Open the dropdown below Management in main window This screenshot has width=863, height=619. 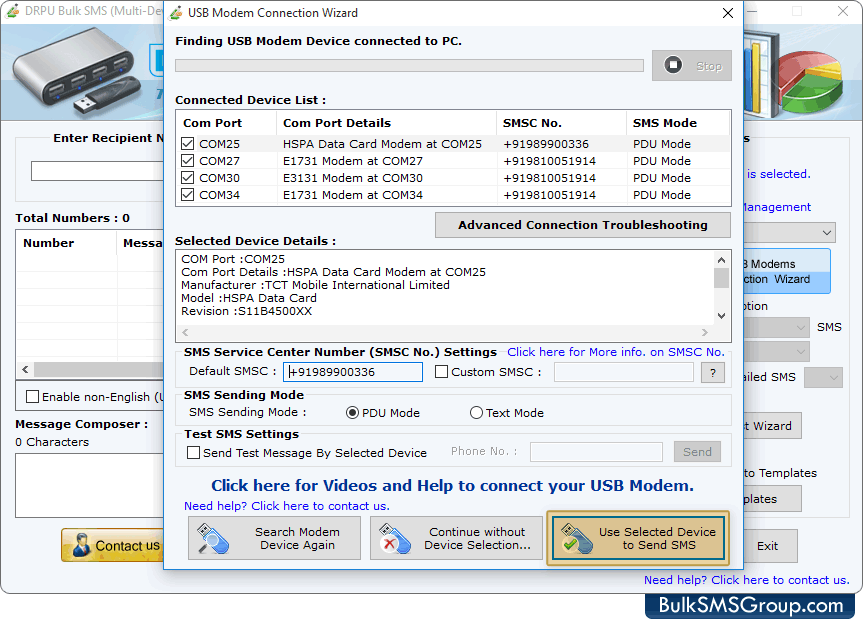pos(827,233)
